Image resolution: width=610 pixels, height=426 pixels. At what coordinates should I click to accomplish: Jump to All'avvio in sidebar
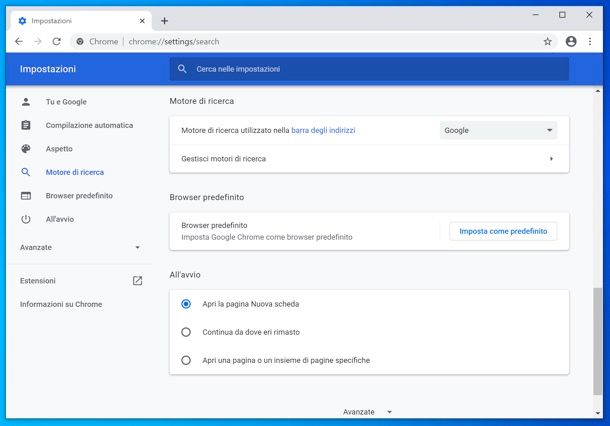point(60,219)
